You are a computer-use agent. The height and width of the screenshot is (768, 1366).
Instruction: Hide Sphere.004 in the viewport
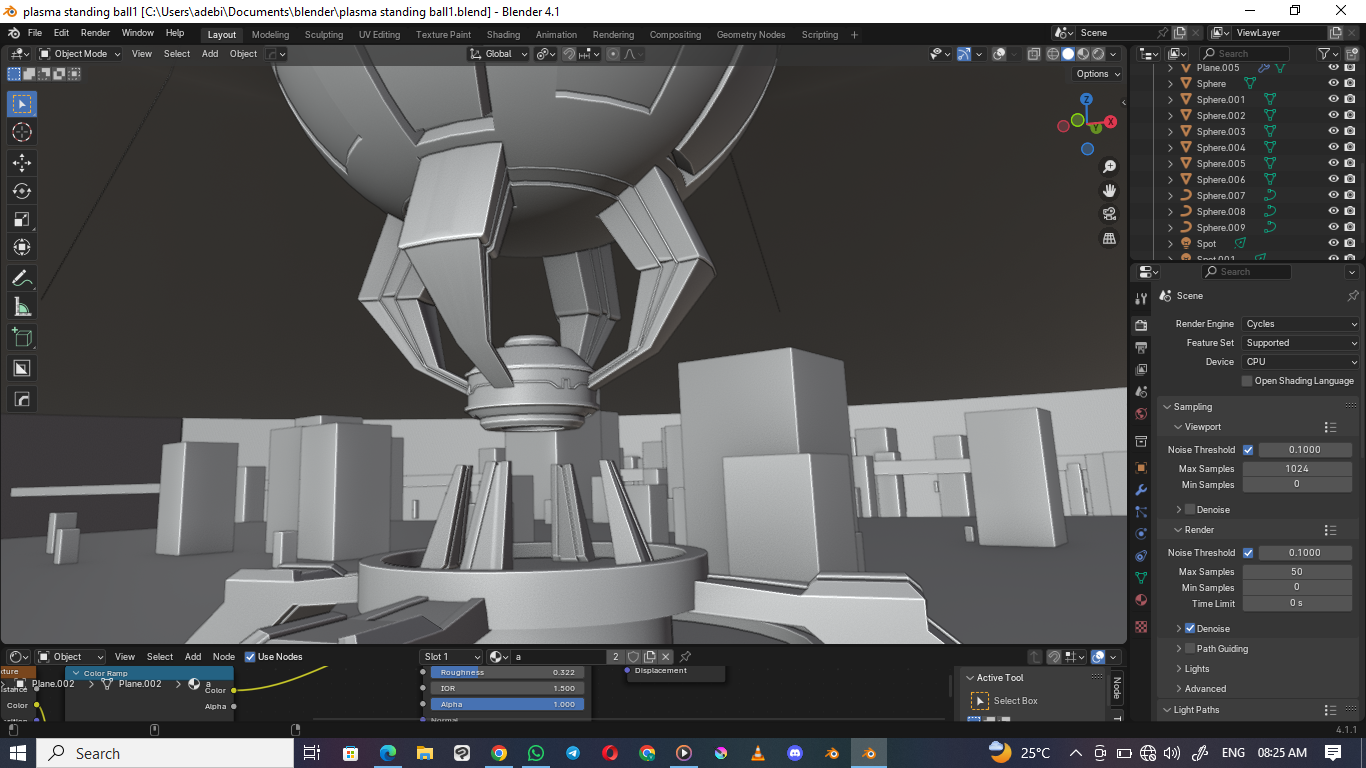click(x=1333, y=148)
